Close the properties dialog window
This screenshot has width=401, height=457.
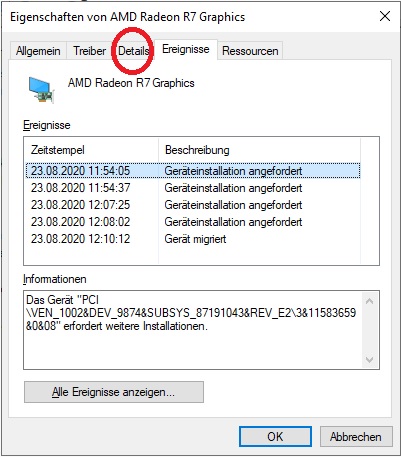pyautogui.click(x=385, y=16)
